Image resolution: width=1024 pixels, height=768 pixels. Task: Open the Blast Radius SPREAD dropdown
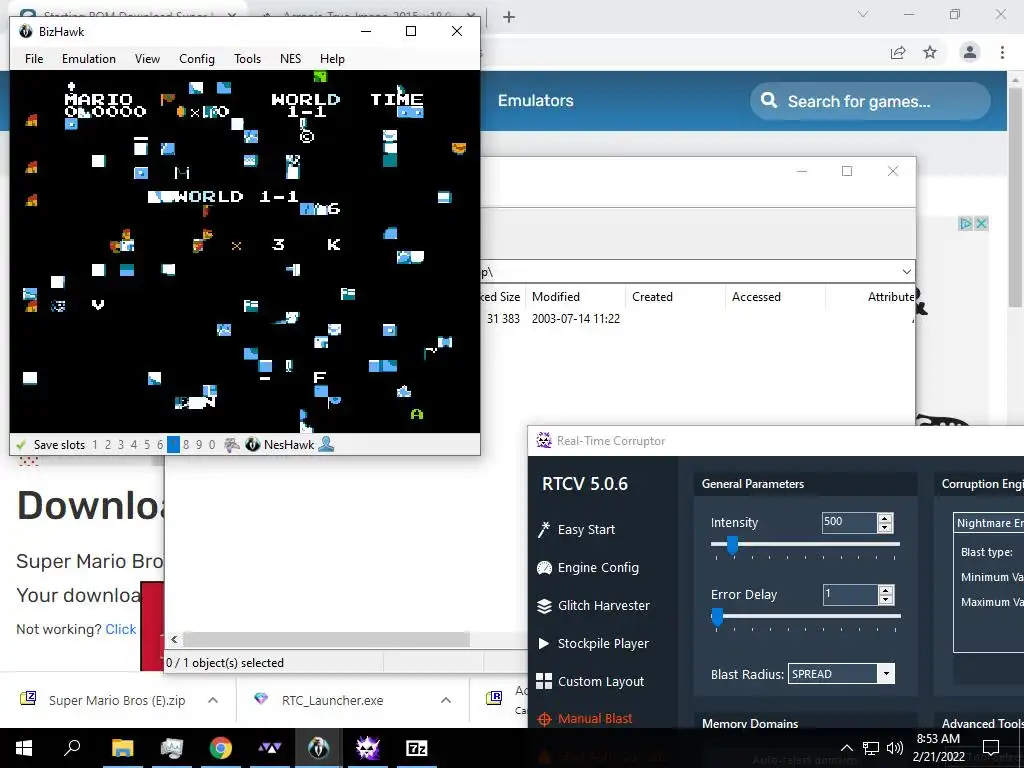[x=886, y=674]
